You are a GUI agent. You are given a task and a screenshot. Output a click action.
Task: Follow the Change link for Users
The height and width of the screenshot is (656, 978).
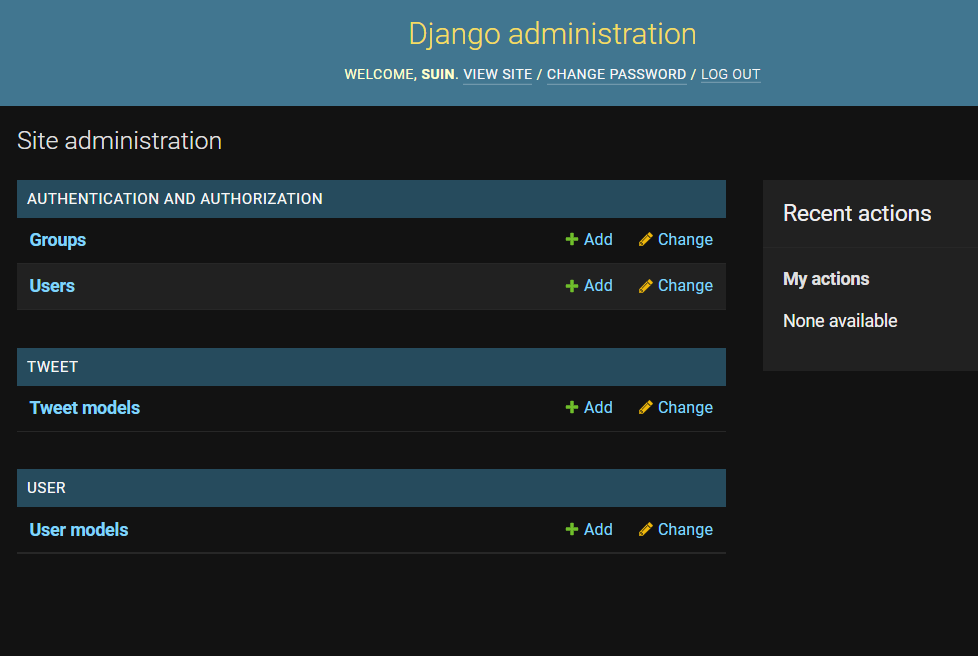point(685,286)
